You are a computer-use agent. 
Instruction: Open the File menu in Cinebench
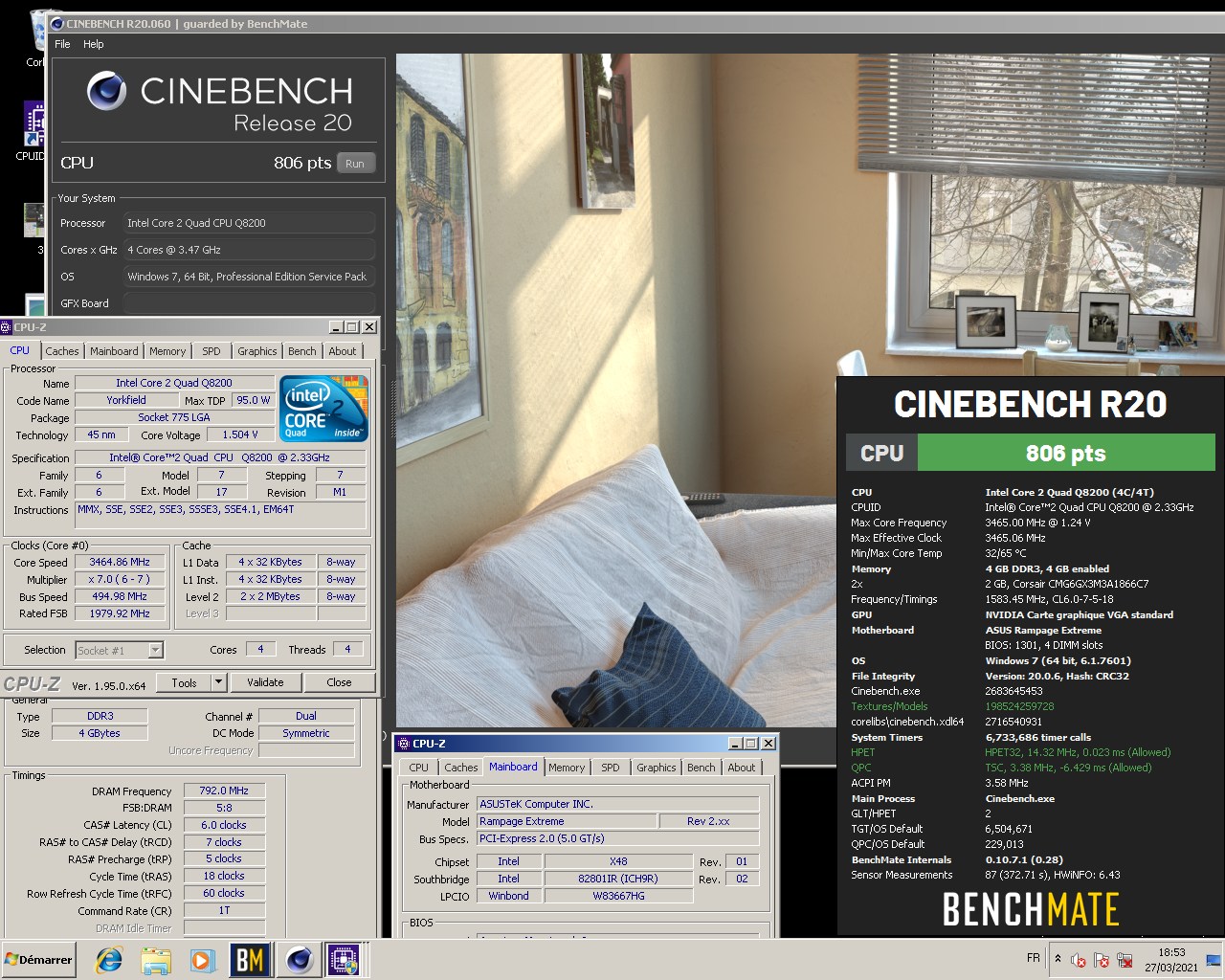pyautogui.click(x=62, y=44)
